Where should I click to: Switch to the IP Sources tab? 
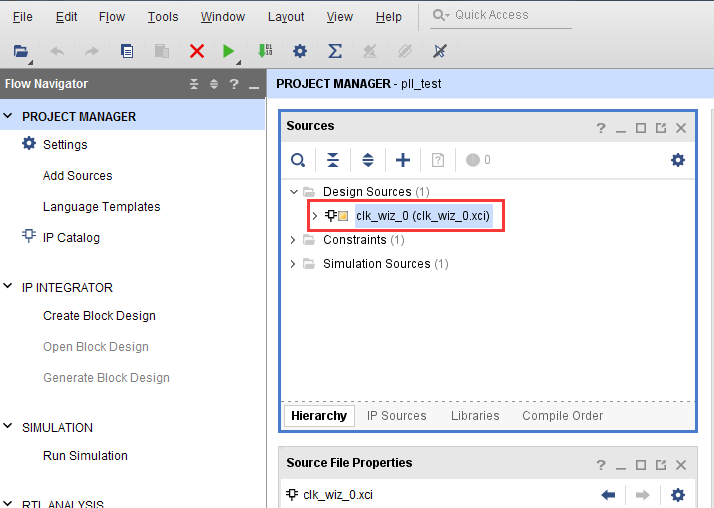pos(397,416)
